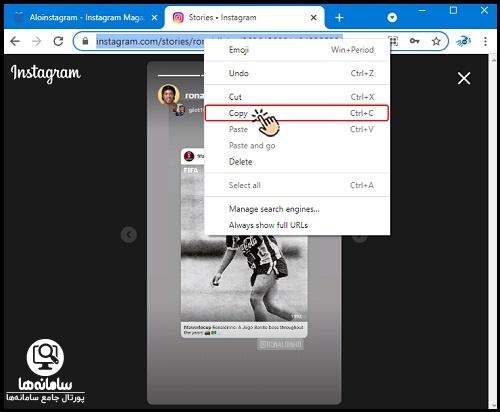This screenshot has width=500, height=412.
Task: Minimize the browser window
Action: pos(422,11)
